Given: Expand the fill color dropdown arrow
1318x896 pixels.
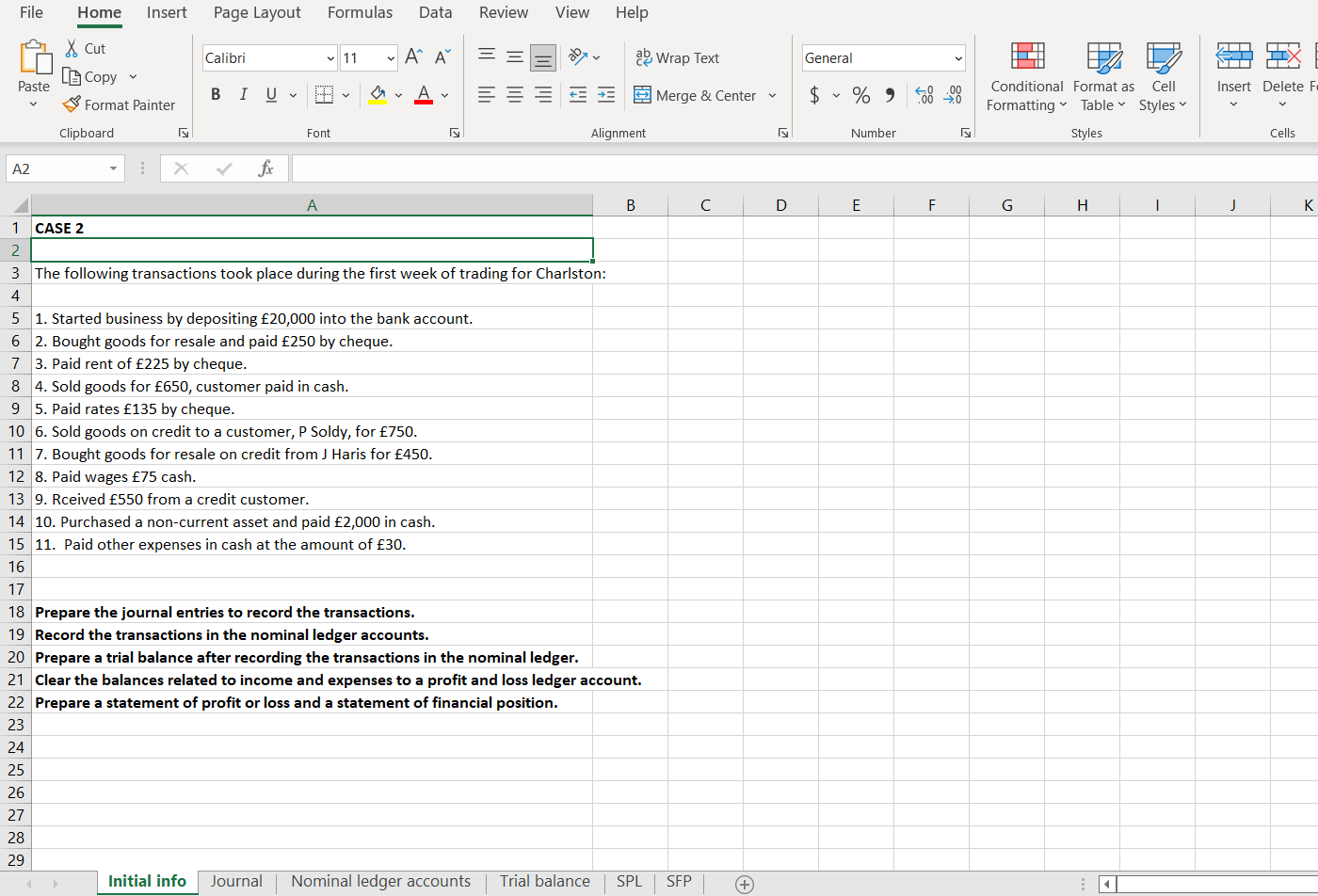Looking at the screenshot, I should [398, 95].
